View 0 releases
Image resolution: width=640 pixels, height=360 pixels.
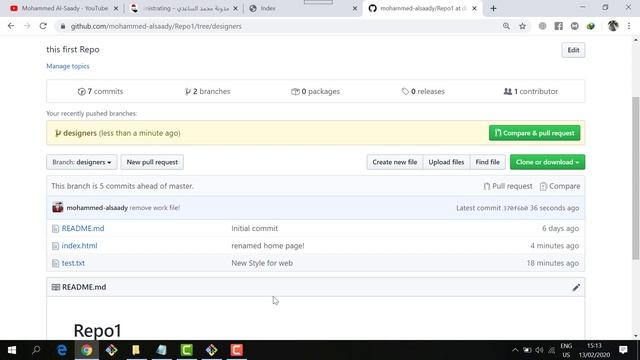pos(423,91)
